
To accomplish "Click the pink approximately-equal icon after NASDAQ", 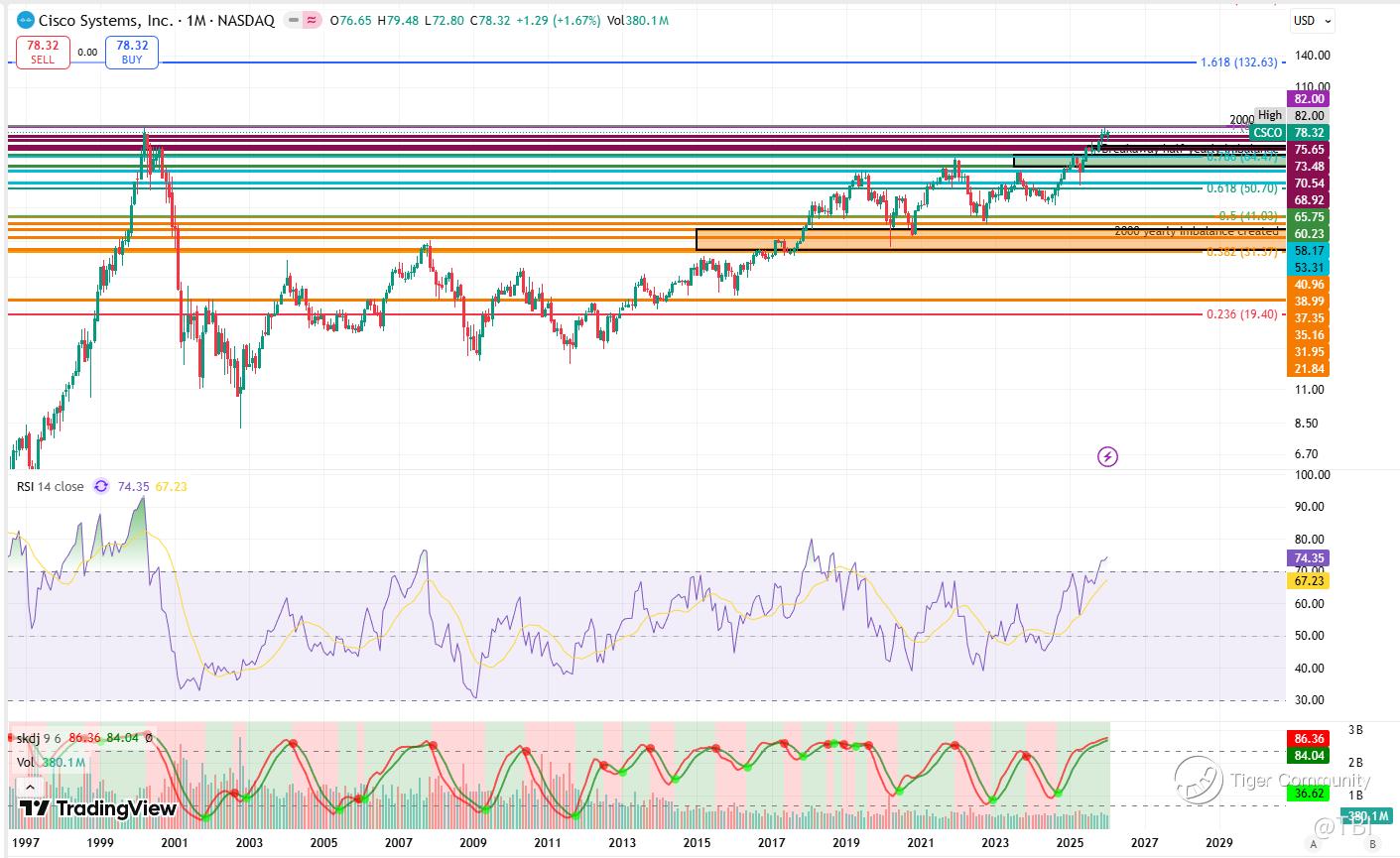I will pyautogui.click(x=312, y=20).
